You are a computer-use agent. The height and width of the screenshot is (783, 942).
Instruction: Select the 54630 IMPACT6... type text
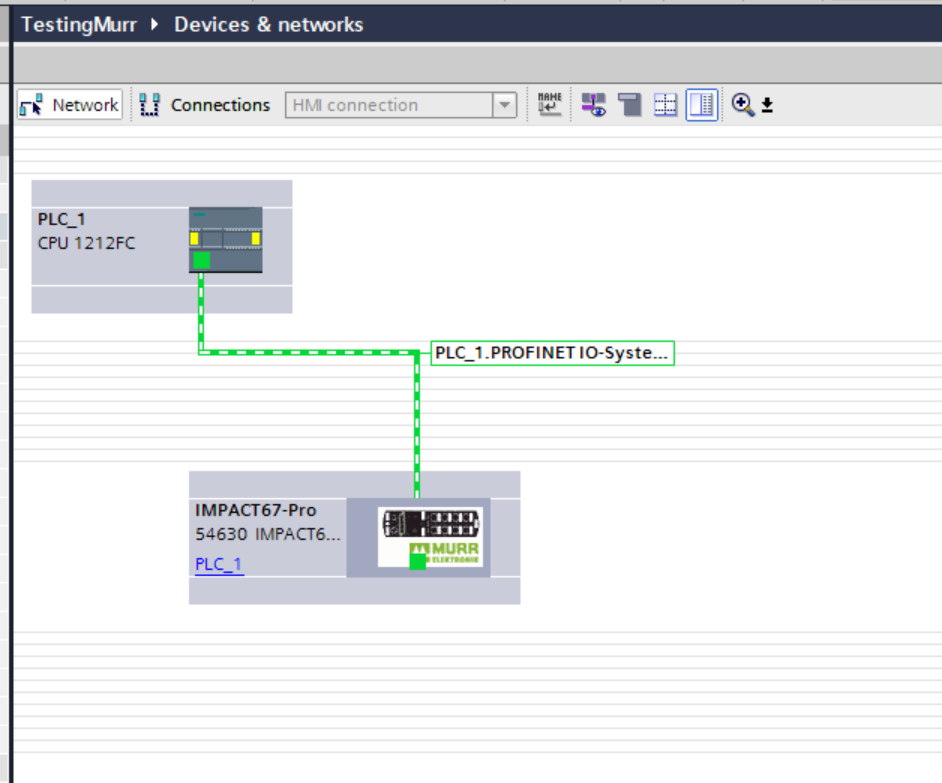pyautogui.click(x=268, y=534)
